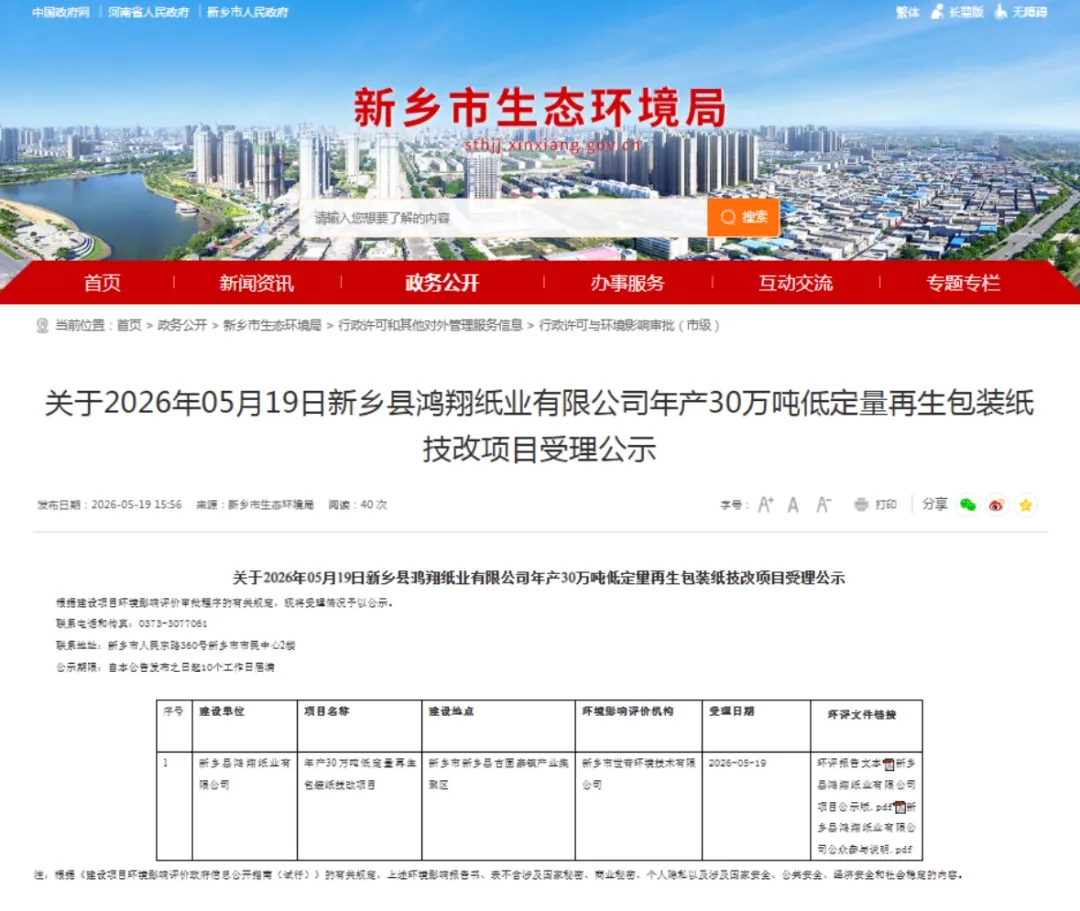Open the 公众参与说明.pdf file link
Viewport: 1080px width, 911px height.
click(866, 828)
